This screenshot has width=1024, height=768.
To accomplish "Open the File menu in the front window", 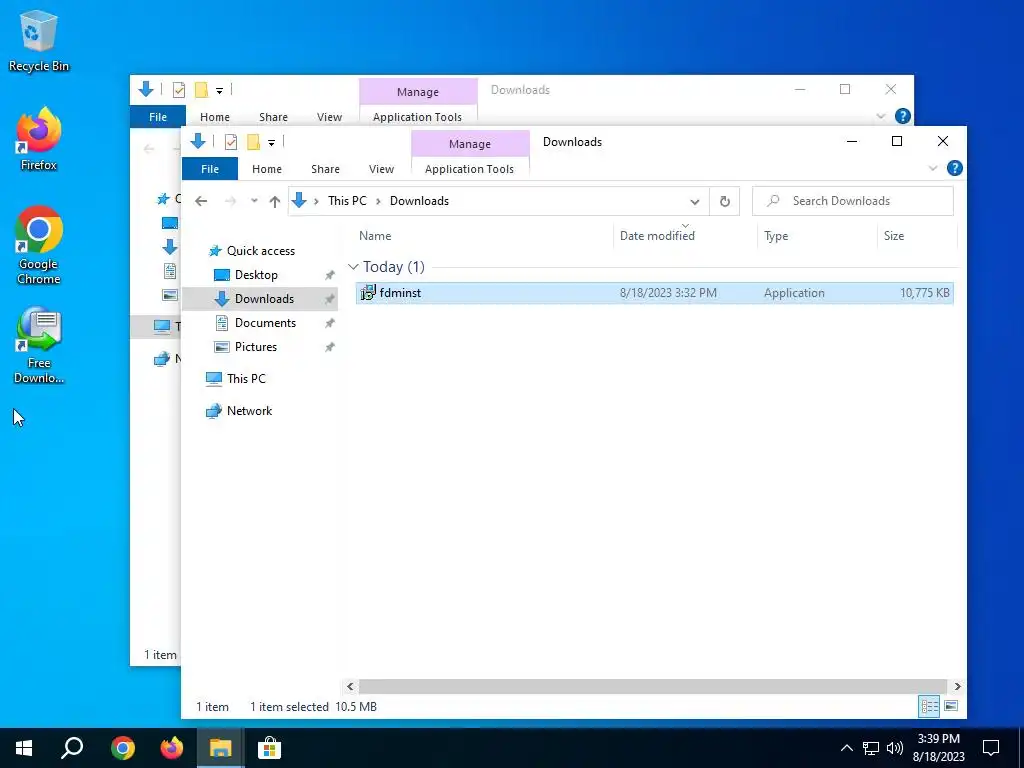I will tap(210, 168).
